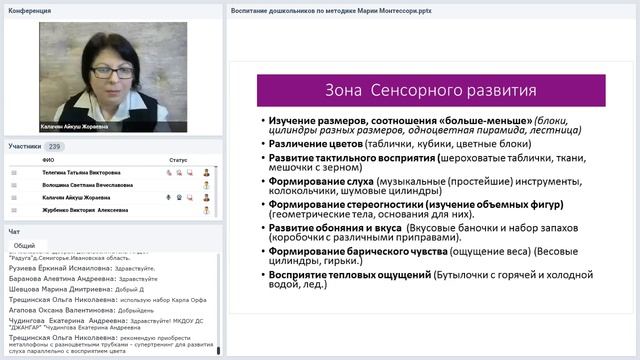Click the chat message from Чудингова Екатерина Андреевна
This screenshot has height=360, width=640.
tap(106, 324)
